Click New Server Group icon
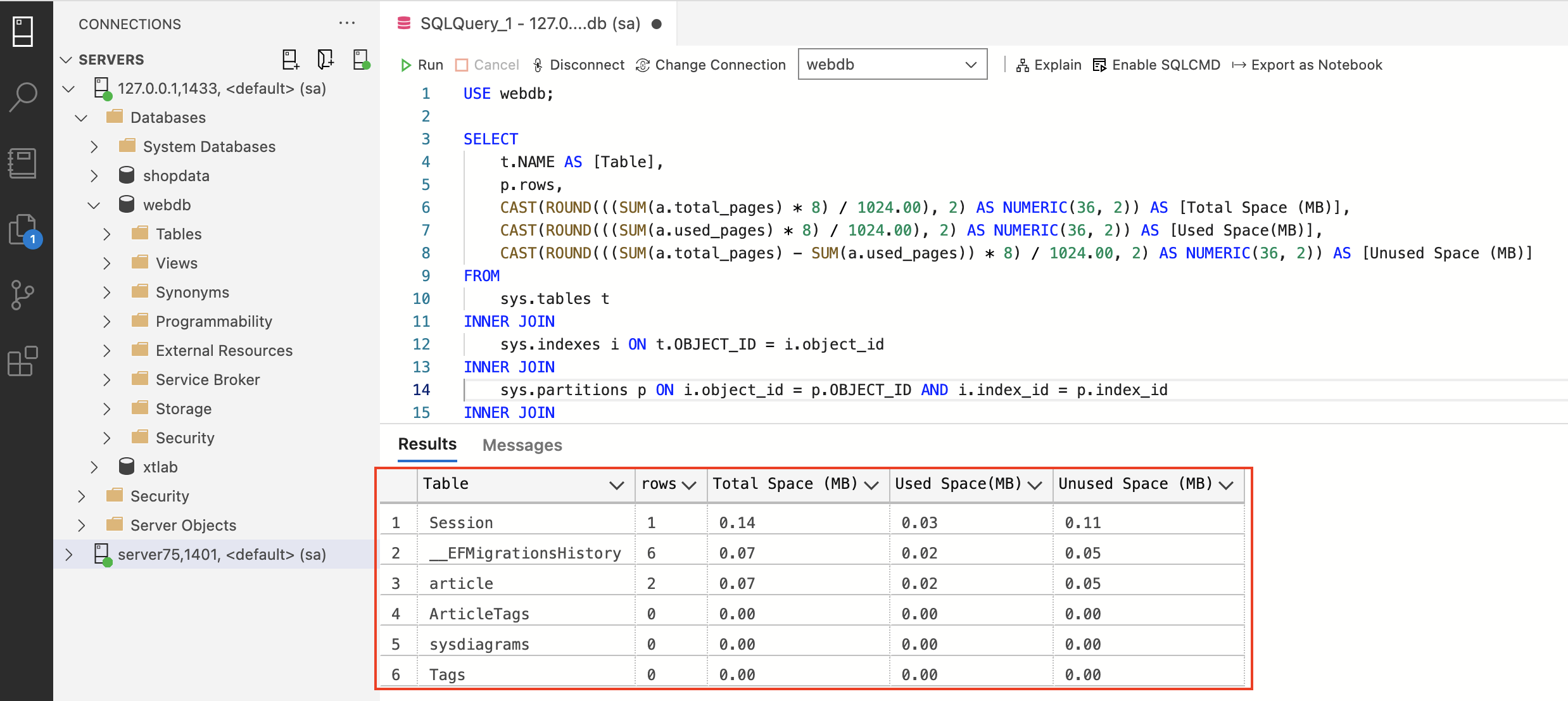Viewport: 1568px width, 701px height. coord(325,60)
